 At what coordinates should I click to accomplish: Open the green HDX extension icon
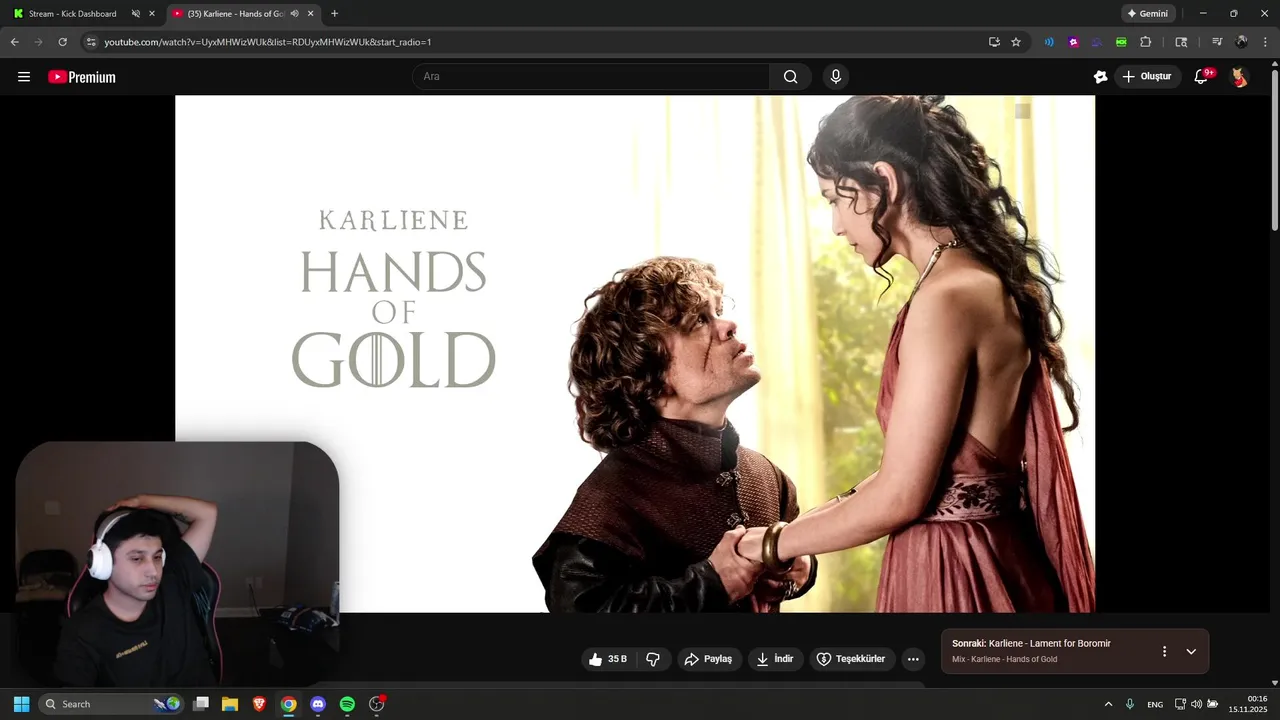[x=1121, y=42]
